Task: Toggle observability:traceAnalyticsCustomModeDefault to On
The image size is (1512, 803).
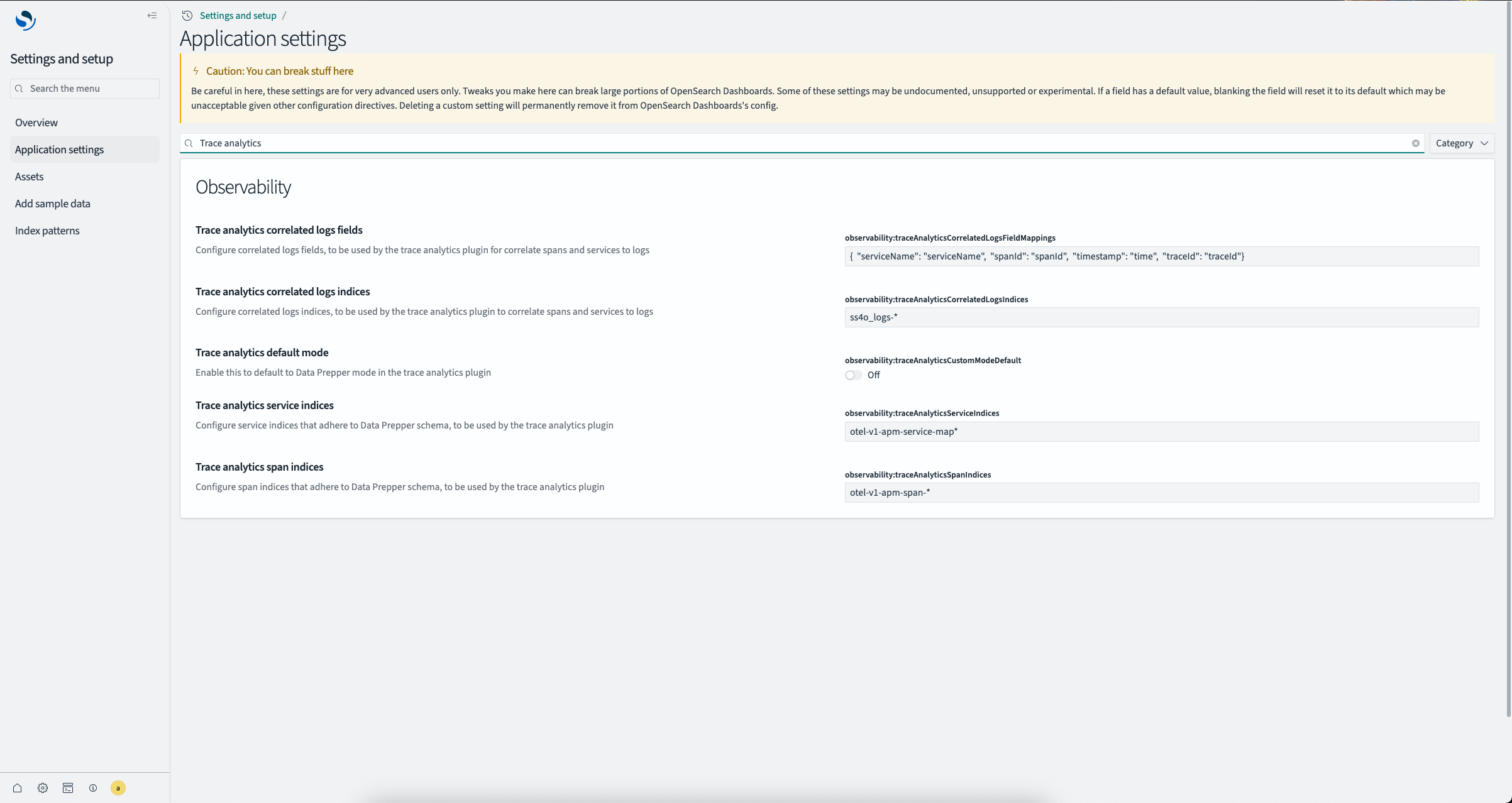Action: (853, 374)
